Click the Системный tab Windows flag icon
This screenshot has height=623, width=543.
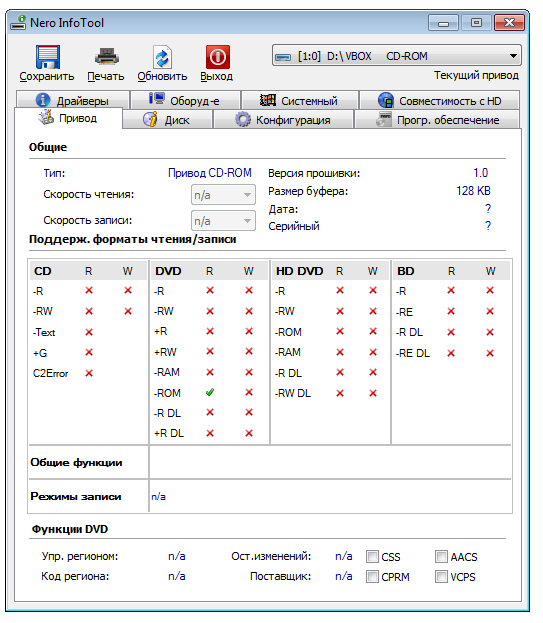coord(268,100)
